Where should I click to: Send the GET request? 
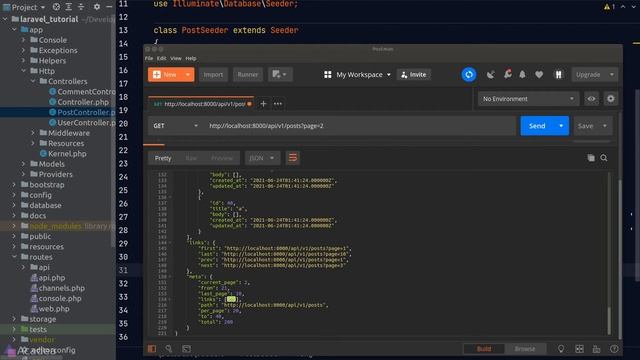pyautogui.click(x=537, y=126)
